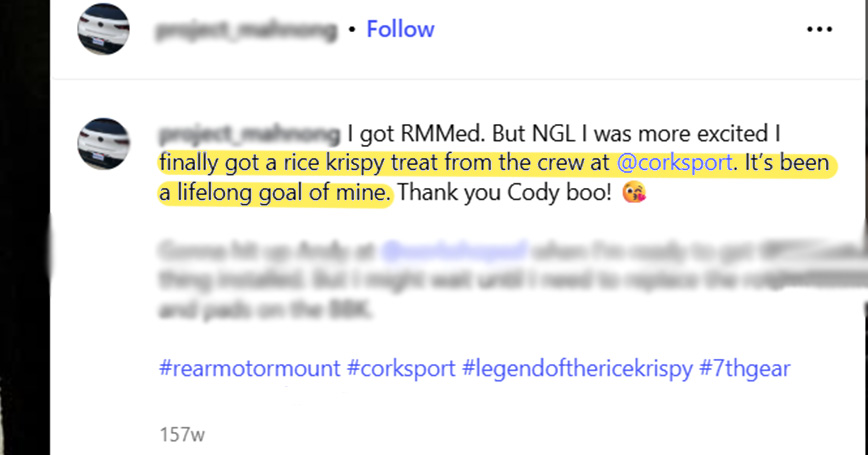Click the profile avatar in the post header

click(103, 31)
